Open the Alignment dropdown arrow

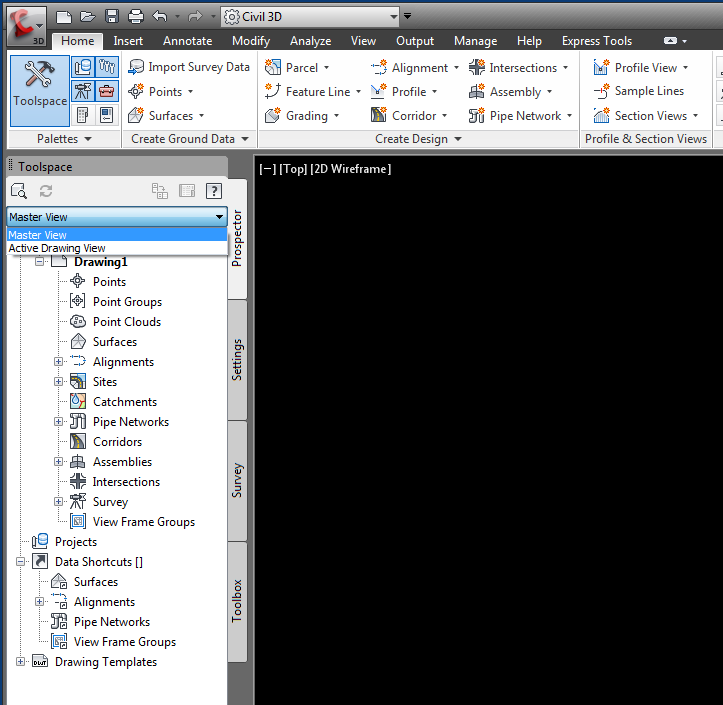coord(456,68)
